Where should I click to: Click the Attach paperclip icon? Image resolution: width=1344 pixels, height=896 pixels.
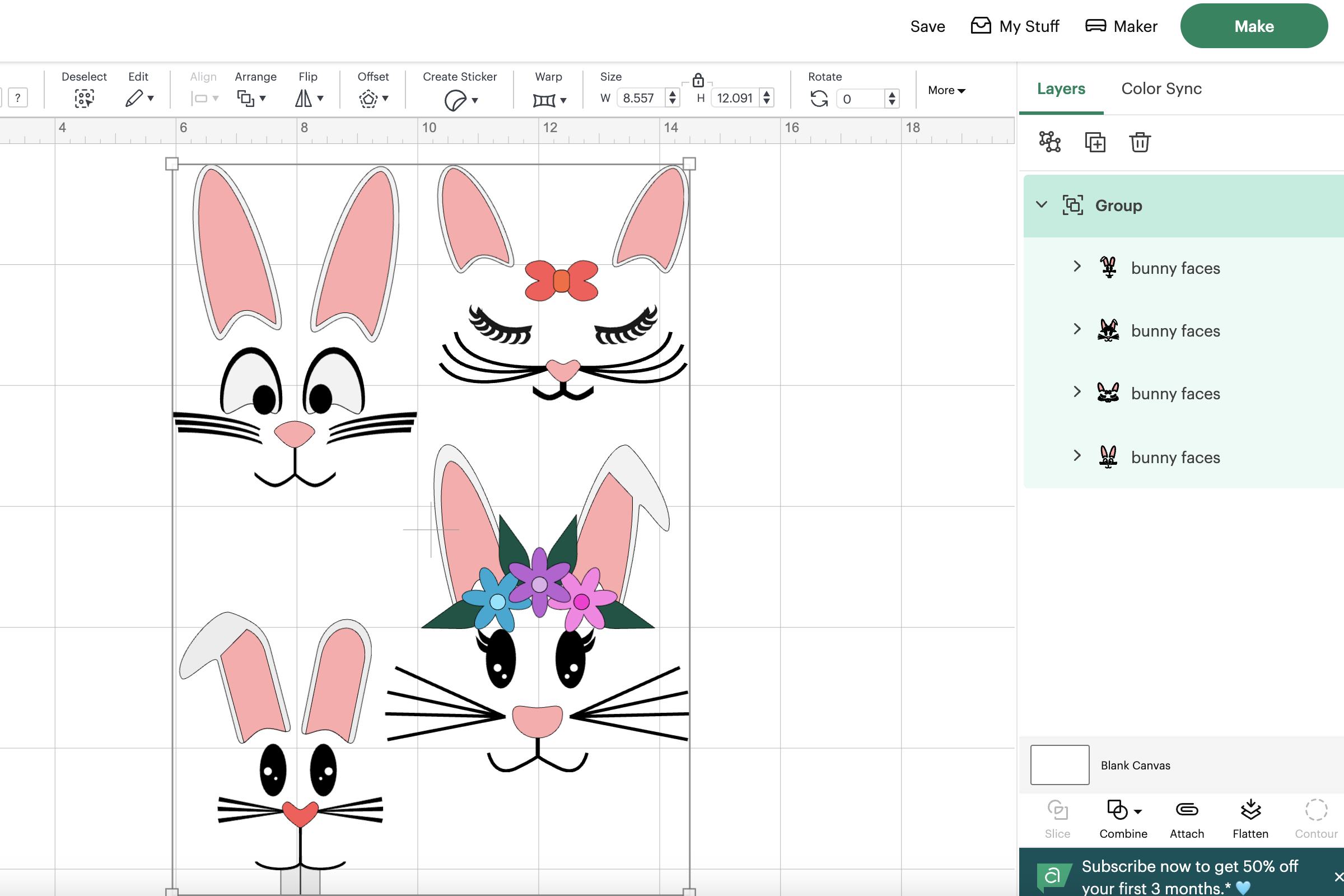click(x=1187, y=810)
